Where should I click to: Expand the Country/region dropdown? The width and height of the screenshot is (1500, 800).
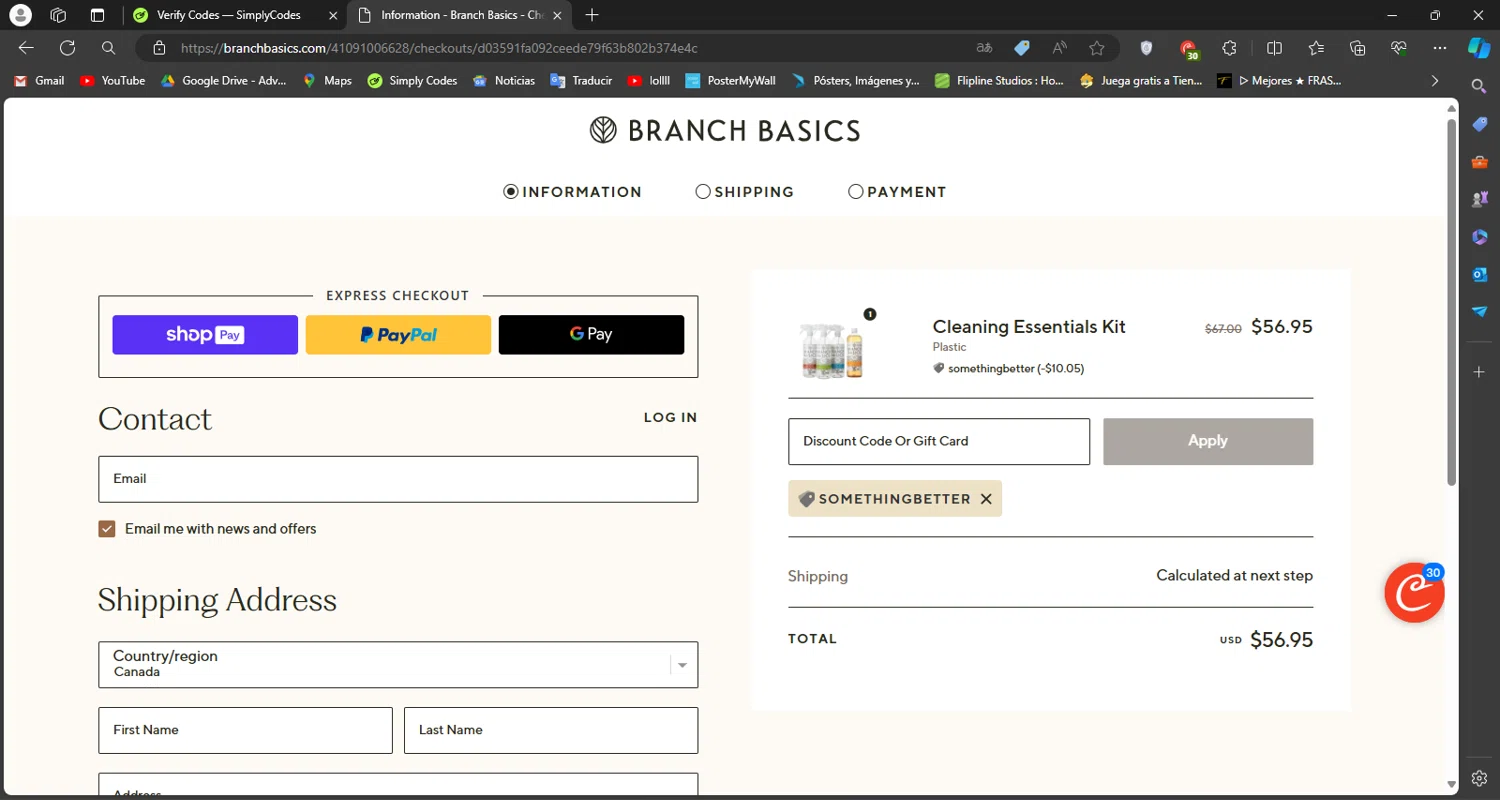click(x=398, y=665)
